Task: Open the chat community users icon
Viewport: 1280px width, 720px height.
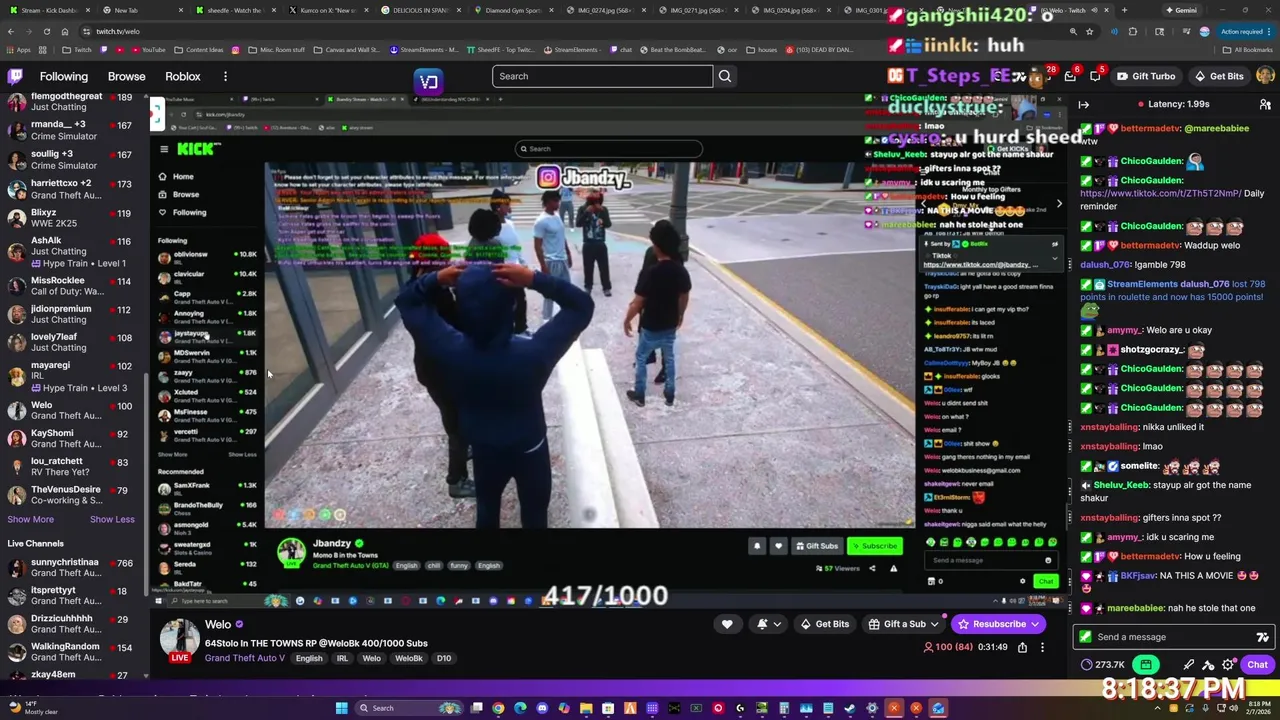Action: (1265, 104)
